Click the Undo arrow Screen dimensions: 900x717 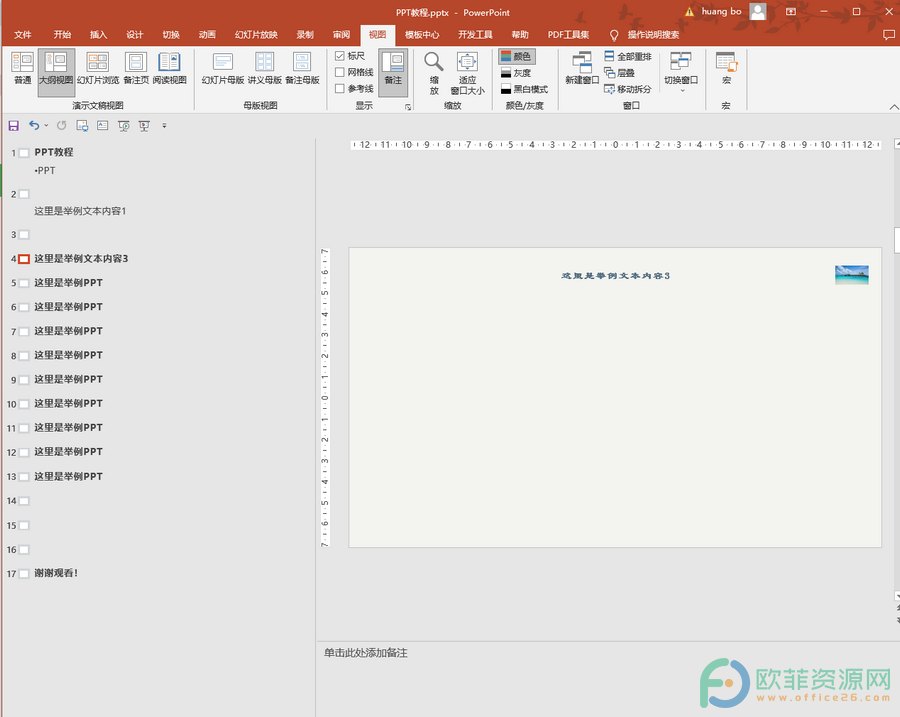(34, 126)
